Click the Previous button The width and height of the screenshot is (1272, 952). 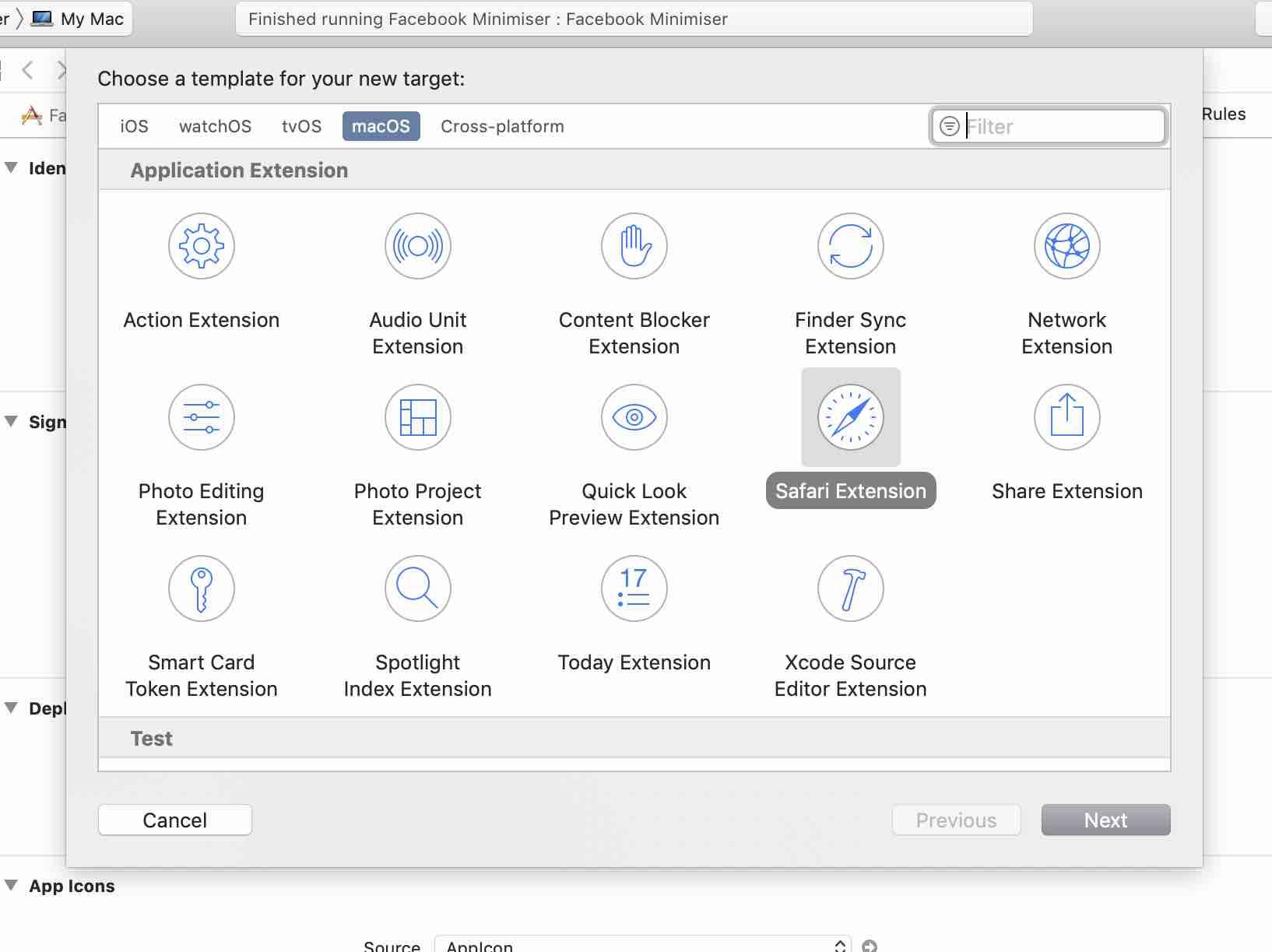(x=956, y=820)
